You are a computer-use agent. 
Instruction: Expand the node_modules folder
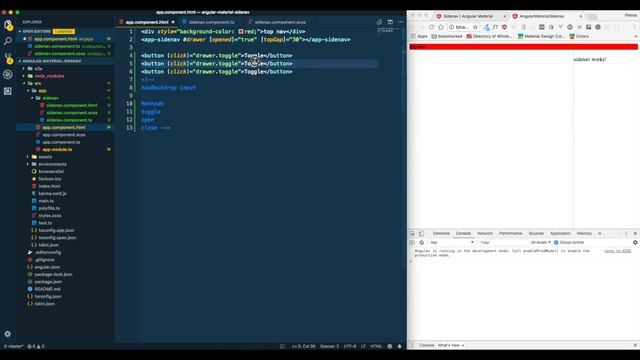[49, 76]
